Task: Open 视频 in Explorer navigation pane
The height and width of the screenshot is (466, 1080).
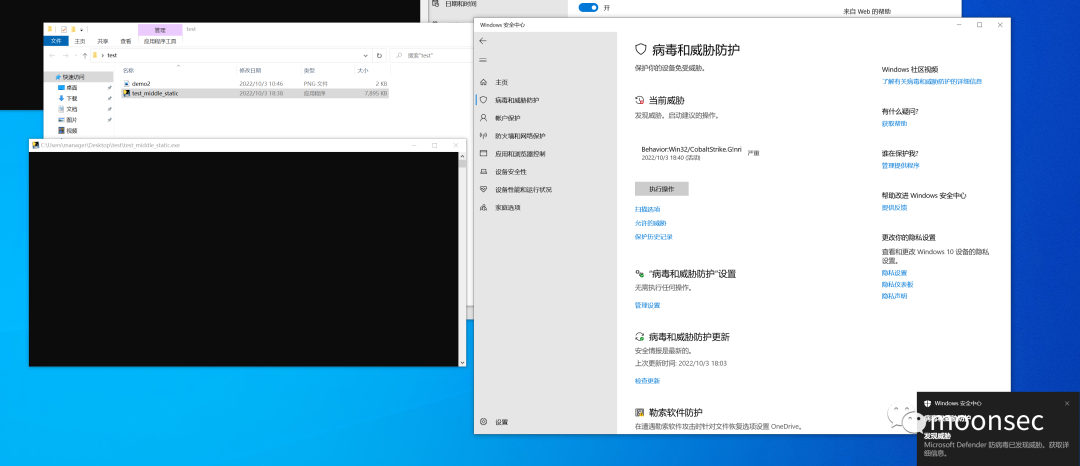Action: tap(72, 130)
